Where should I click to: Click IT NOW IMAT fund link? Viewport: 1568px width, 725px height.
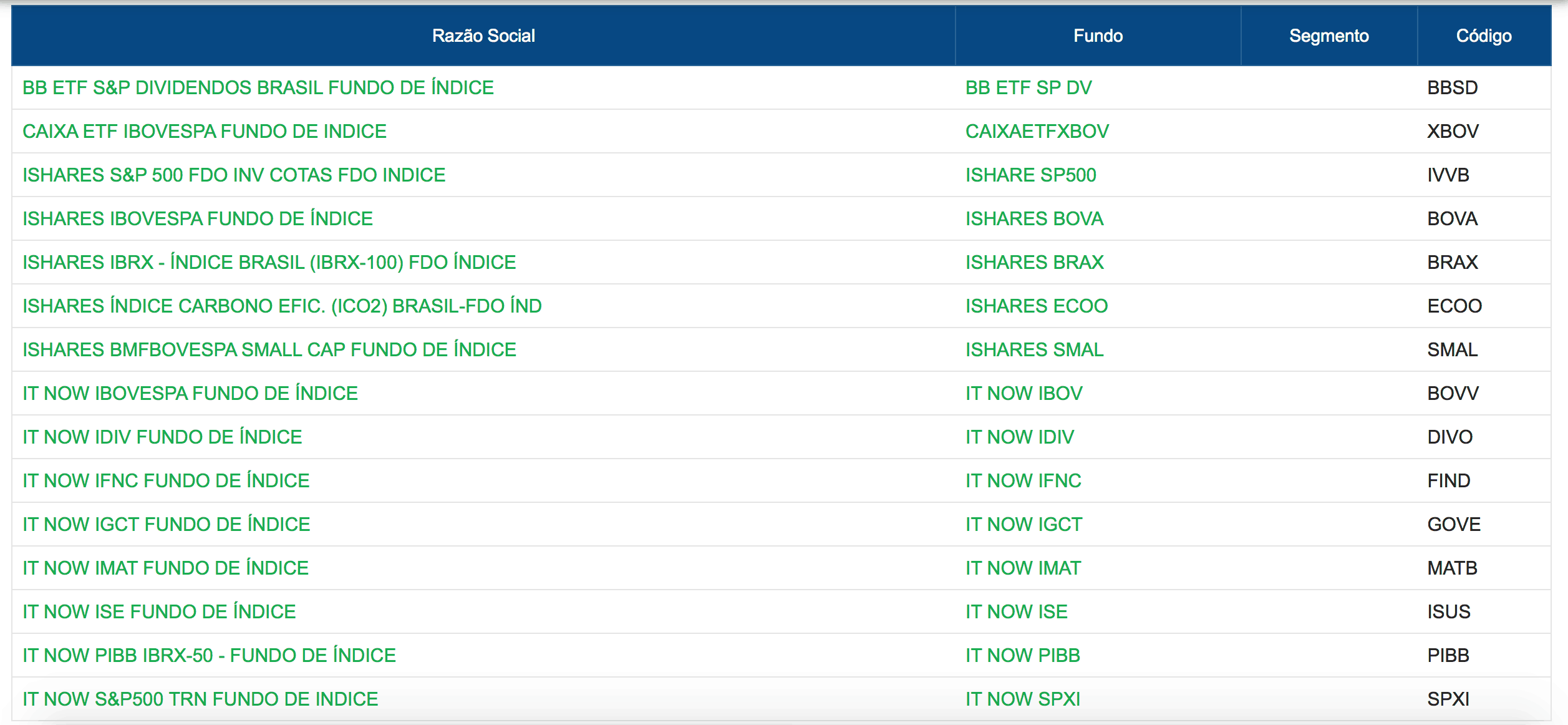tap(1024, 568)
